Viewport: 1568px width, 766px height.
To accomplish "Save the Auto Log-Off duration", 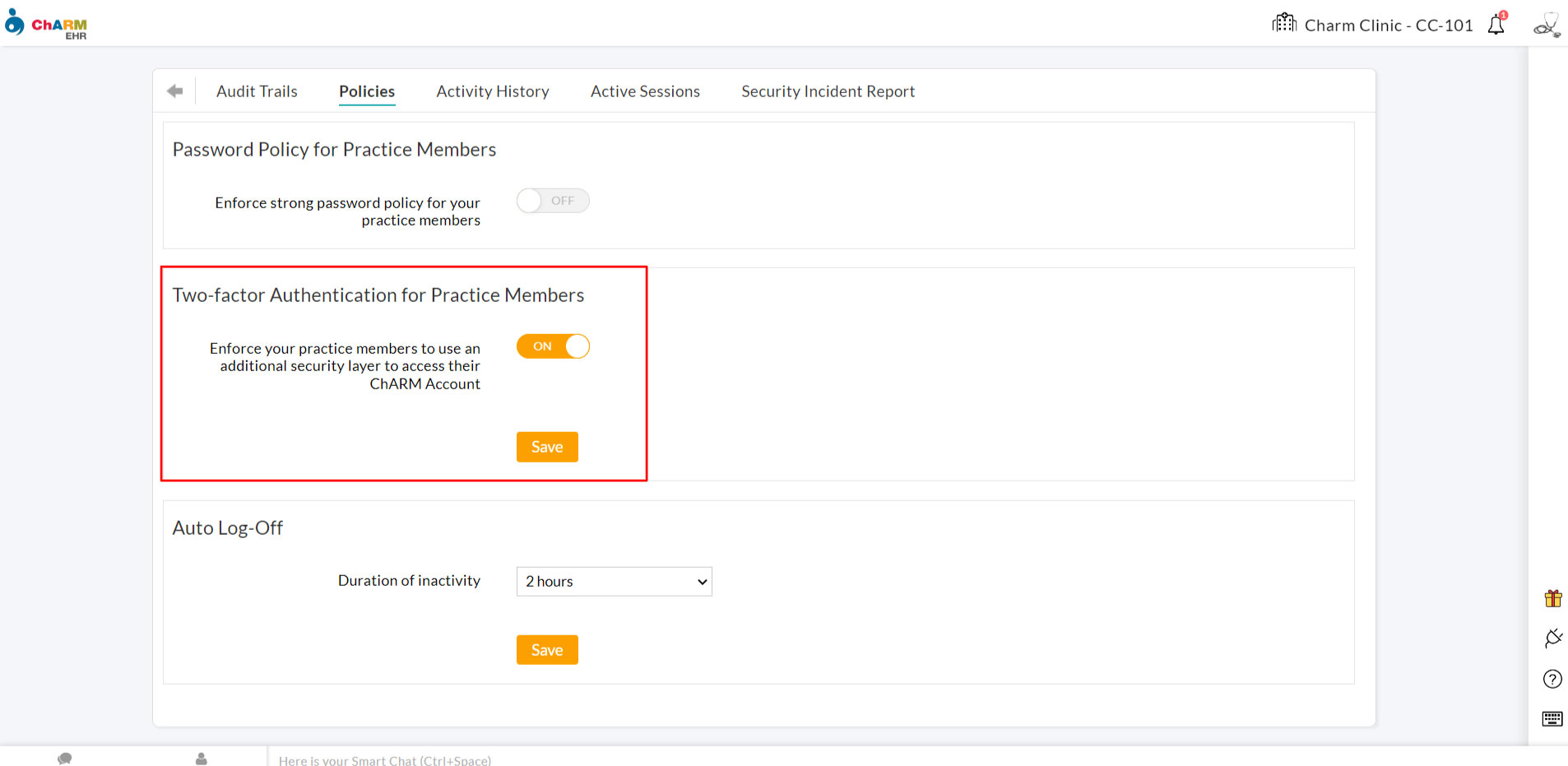I will point(546,649).
